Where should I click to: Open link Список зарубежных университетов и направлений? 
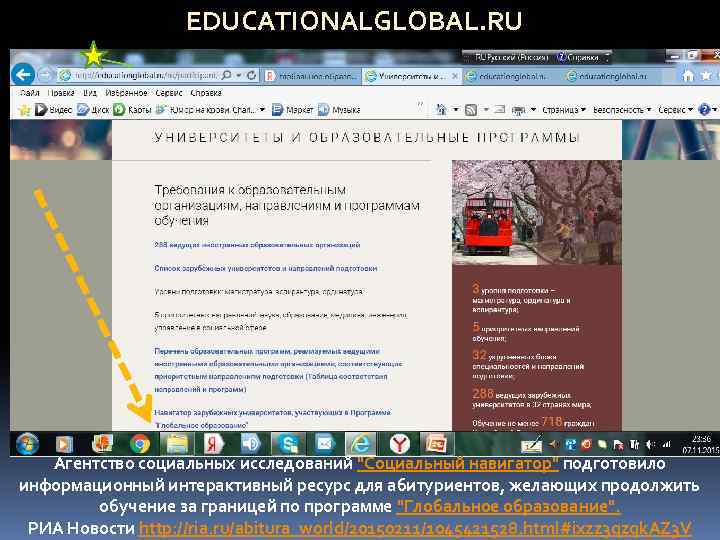265,268
